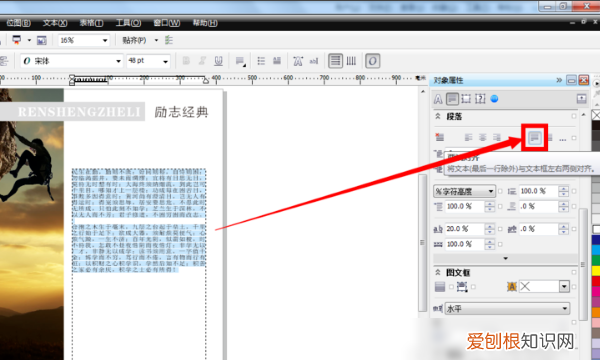Click vertical alignment frame icon in 图文框

click(462, 287)
